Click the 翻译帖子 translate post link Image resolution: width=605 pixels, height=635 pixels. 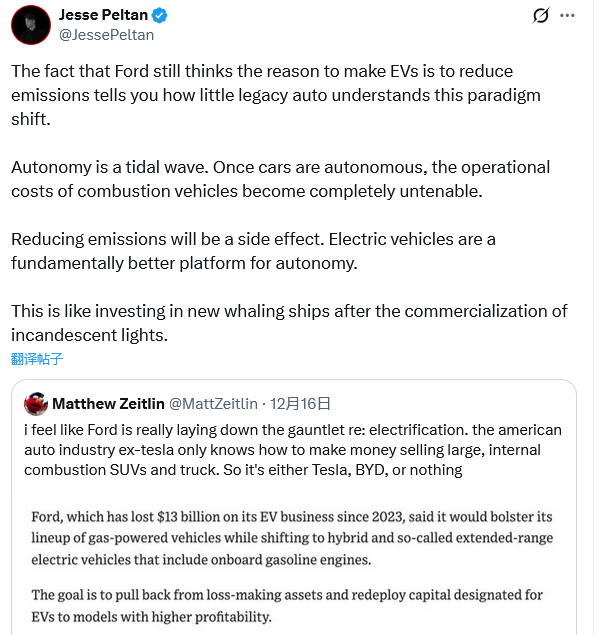point(37,359)
